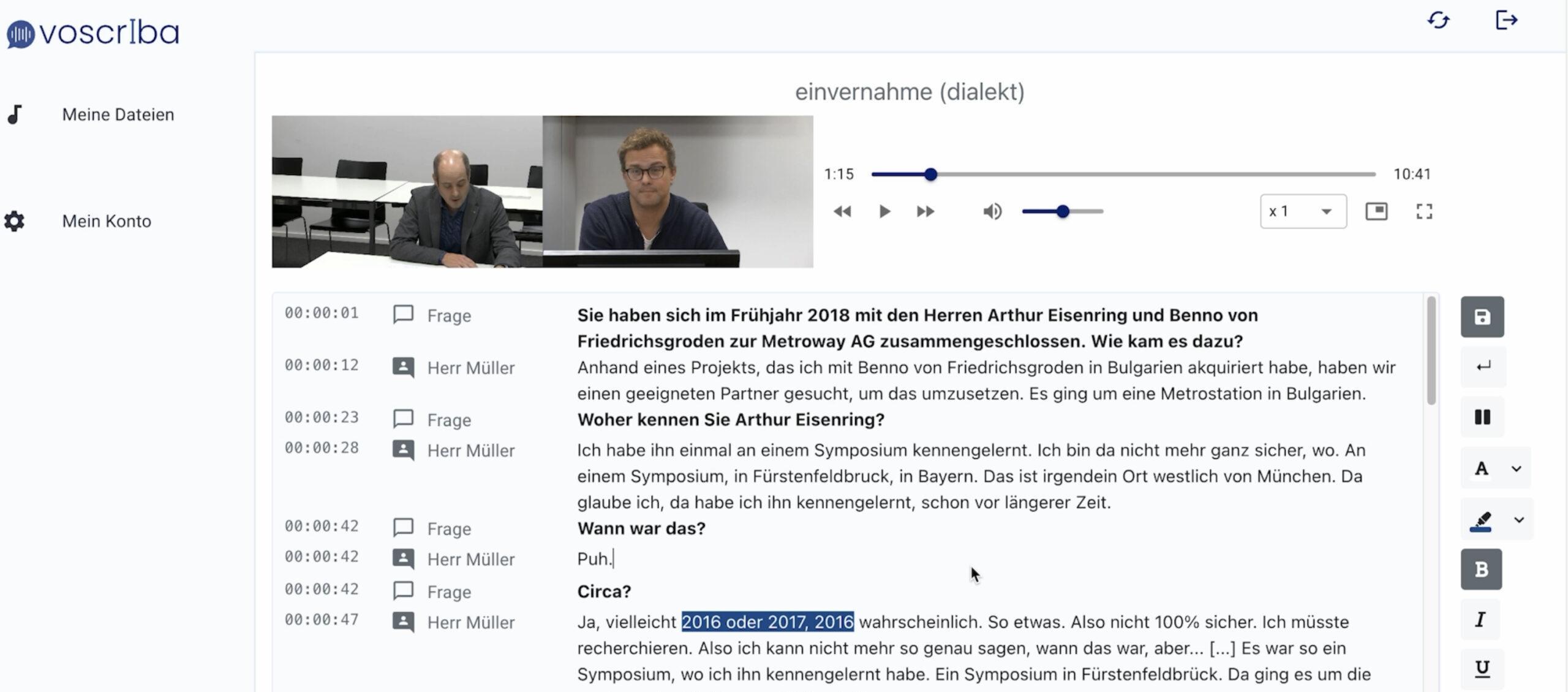Open the x 1 playback speed dropdown
Image resolution: width=1568 pixels, height=692 pixels.
point(1303,211)
